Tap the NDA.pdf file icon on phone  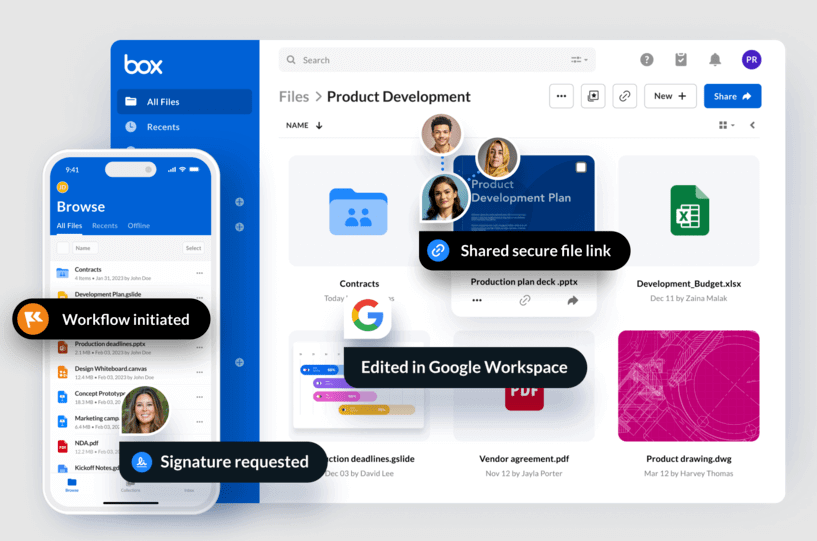click(x=63, y=447)
